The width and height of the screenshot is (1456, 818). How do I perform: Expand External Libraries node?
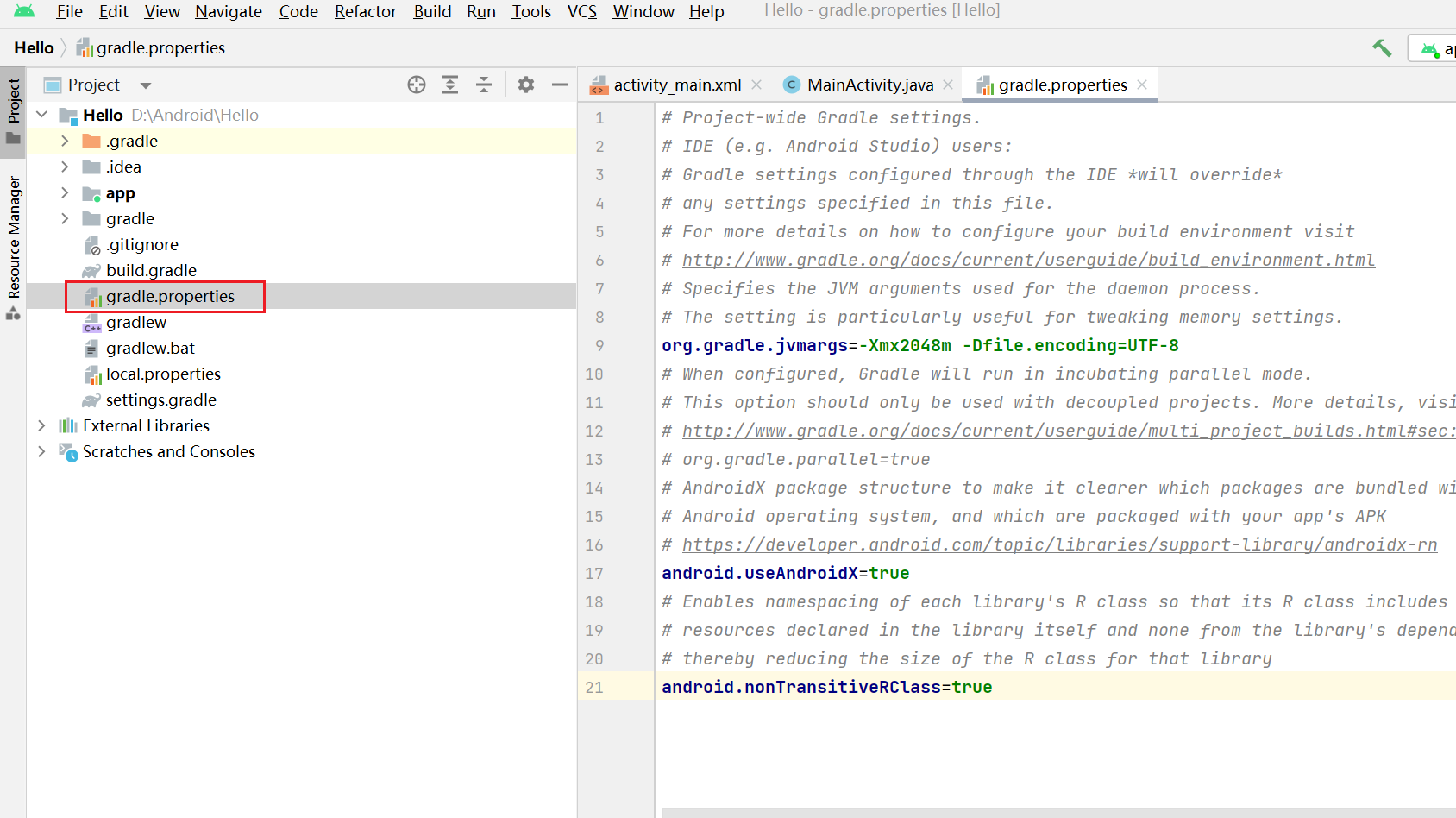(41, 425)
